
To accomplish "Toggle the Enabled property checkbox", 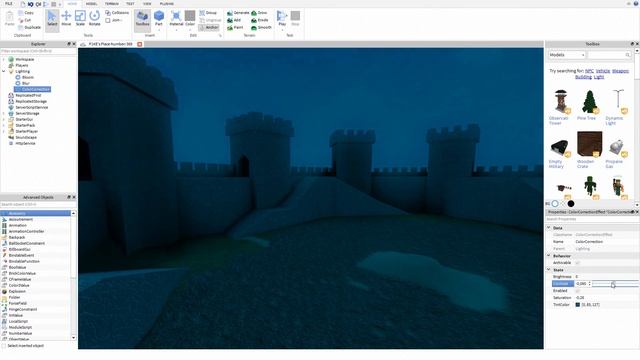I will click(x=578, y=291).
